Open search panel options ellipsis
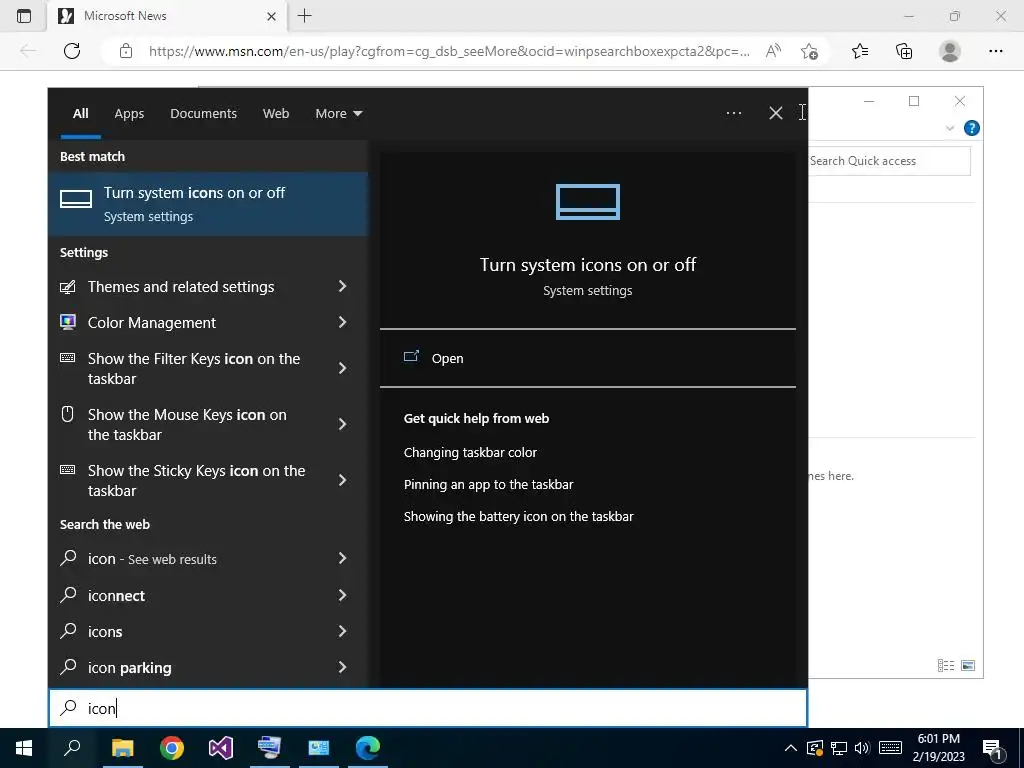Viewport: 1024px width, 768px height. [x=733, y=113]
